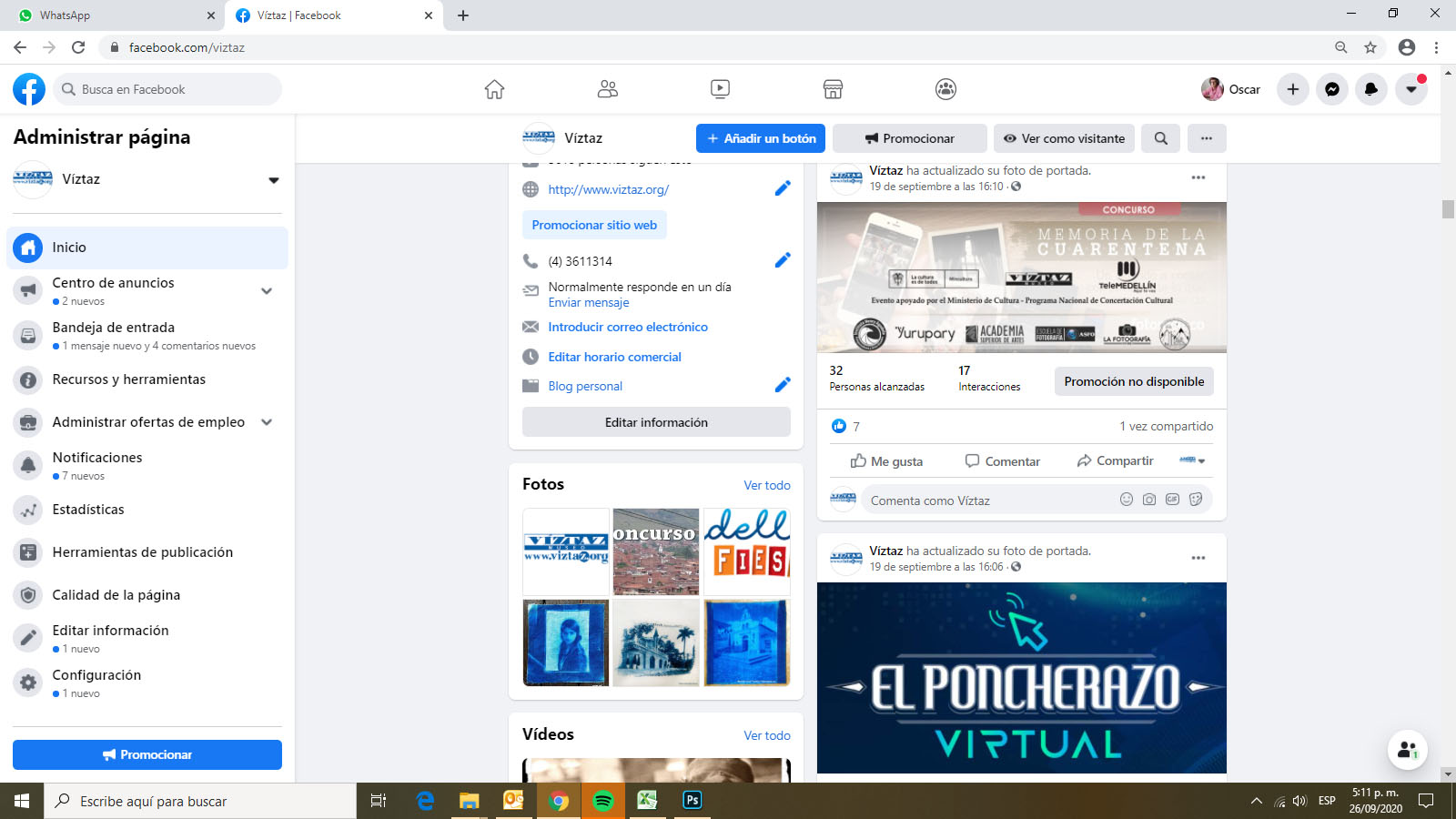The width and height of the screenshot is (1456, 819).
Task: Open the account menu down arrow
Action: click(1411, 89)
